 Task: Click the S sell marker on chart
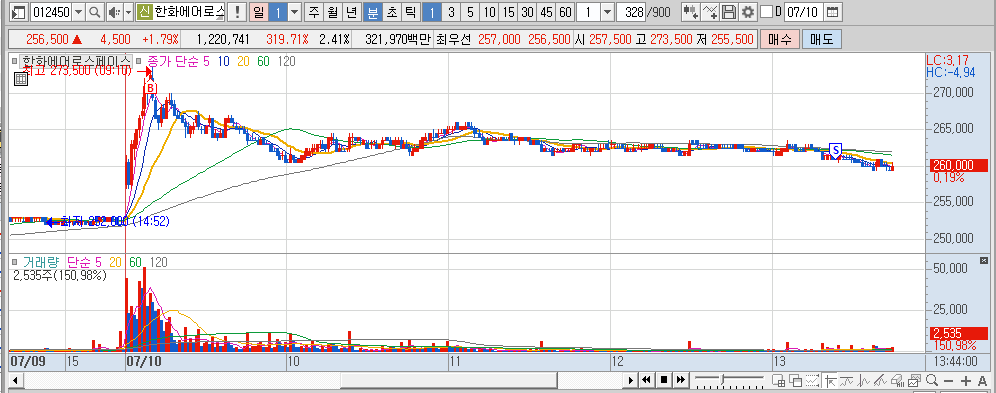pos(837,150)
